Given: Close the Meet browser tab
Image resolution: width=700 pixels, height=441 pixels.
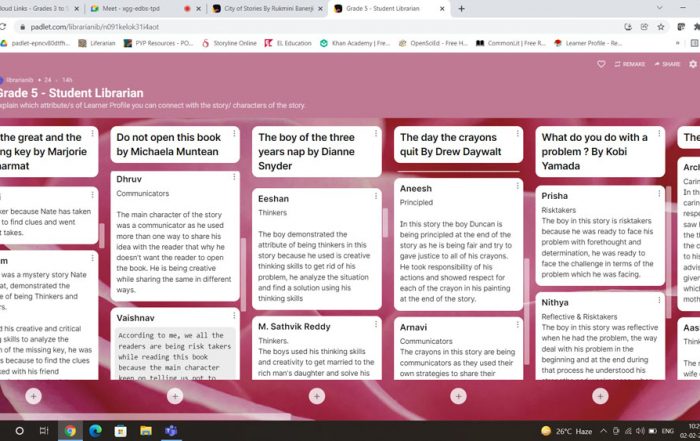Looking at the screenshot, I should click(199, 8).
